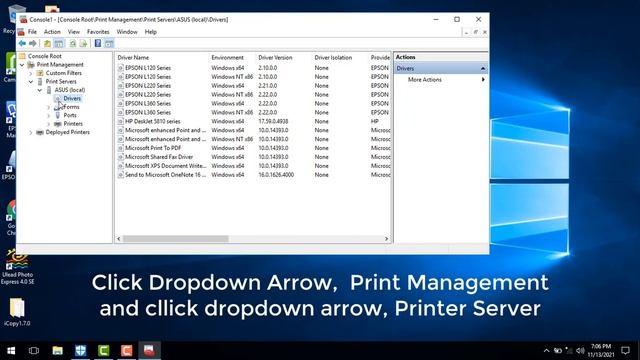640x360 pixels.
Task: Open the Action menu
Action: pos(52,32)
